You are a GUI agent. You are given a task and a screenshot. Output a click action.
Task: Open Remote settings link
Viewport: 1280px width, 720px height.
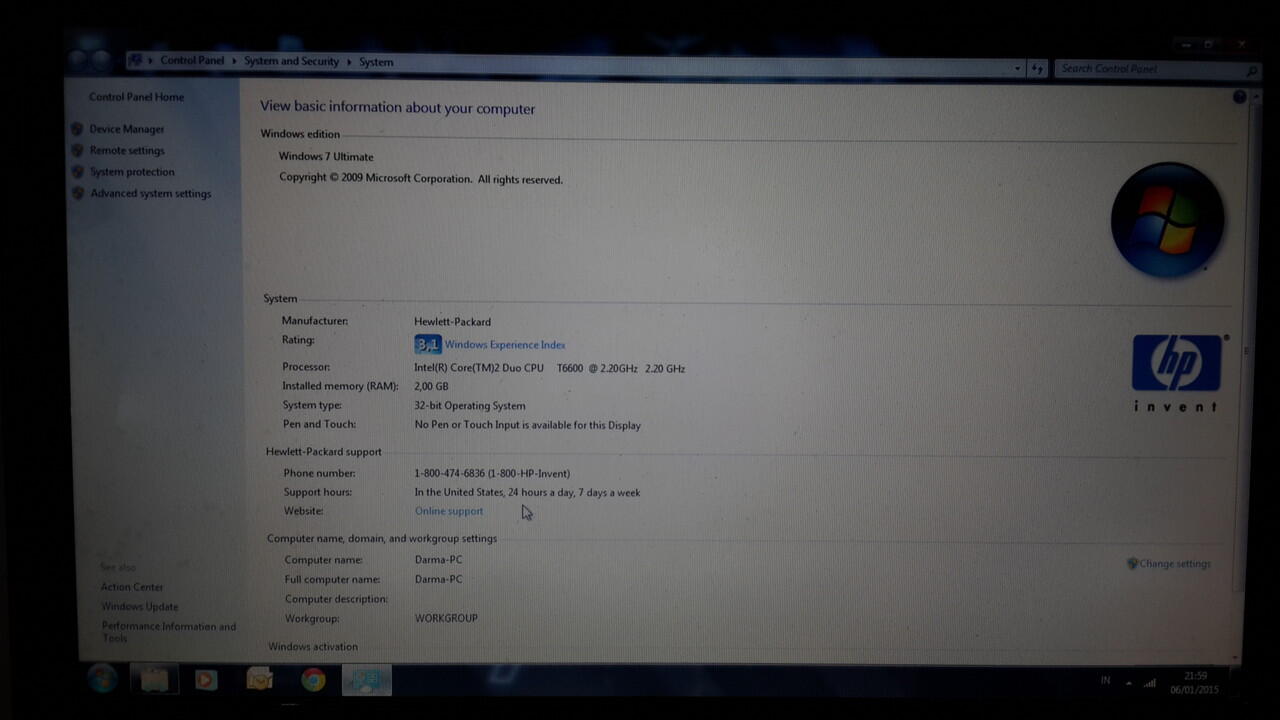pyautogui.click(x=127, y=151)
